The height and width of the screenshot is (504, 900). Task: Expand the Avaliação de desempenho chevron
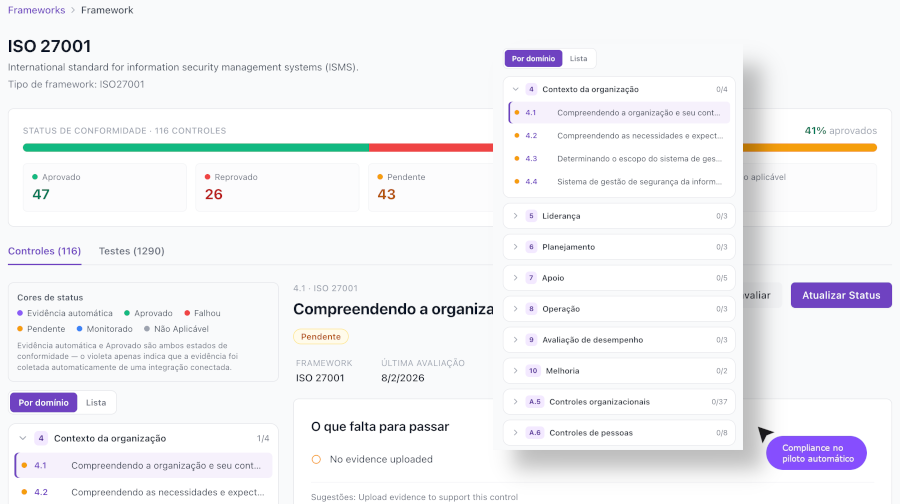click(515, 340)
